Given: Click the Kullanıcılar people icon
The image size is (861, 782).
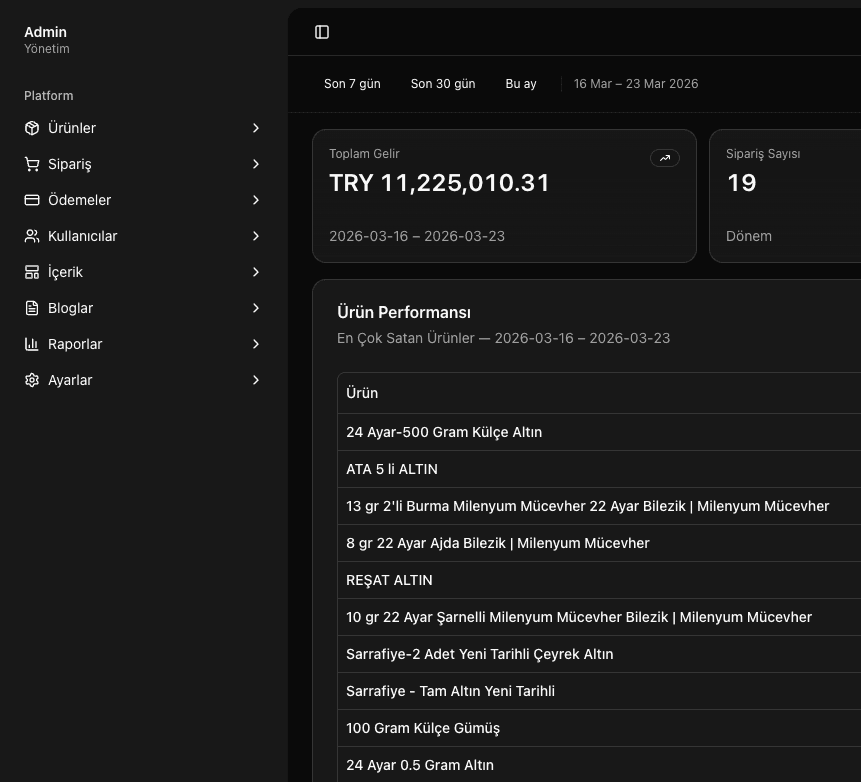Looking at the screenshot, I should pyautogui.click(x=32, y=236).
